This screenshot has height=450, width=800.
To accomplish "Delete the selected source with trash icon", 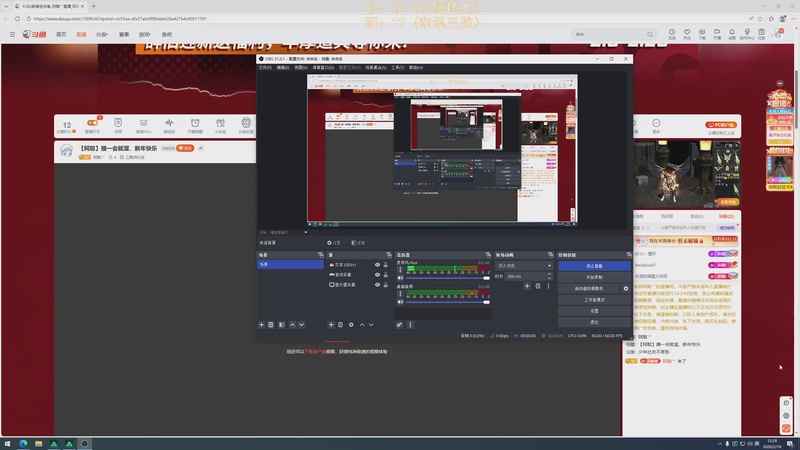I will coord(340,324).
